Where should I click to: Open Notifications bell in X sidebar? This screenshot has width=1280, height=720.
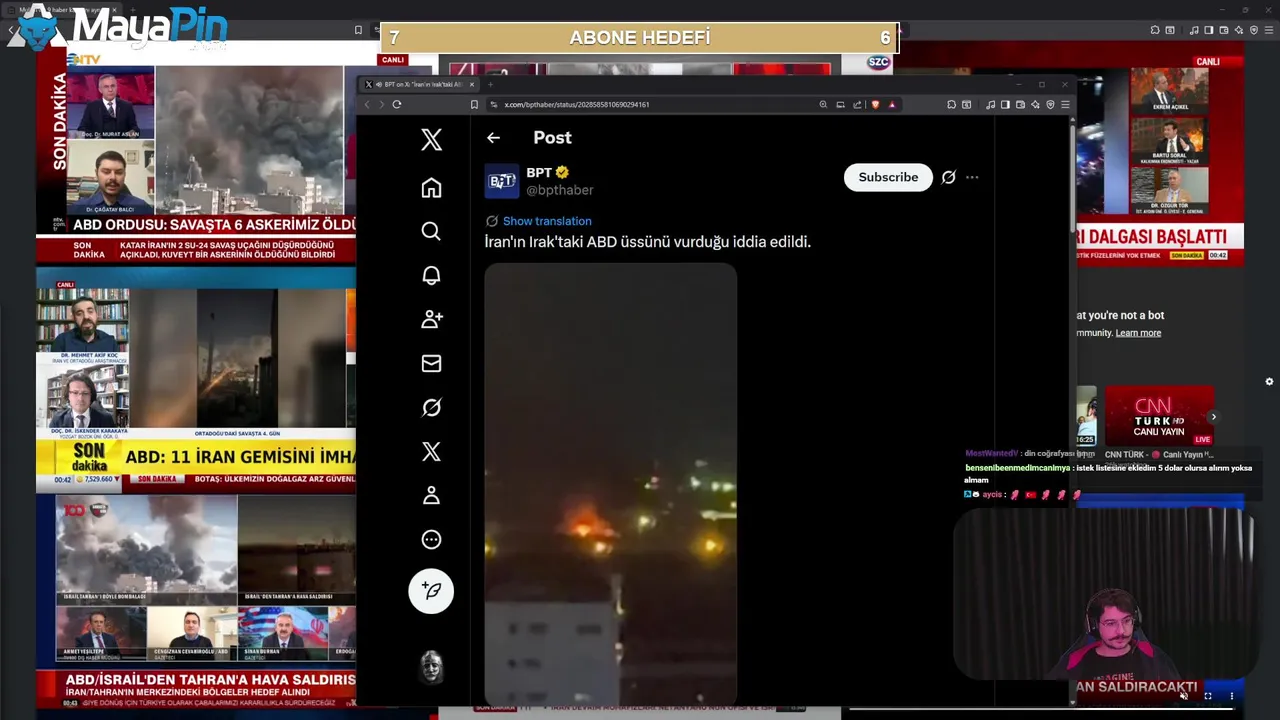tap(431, 275)
